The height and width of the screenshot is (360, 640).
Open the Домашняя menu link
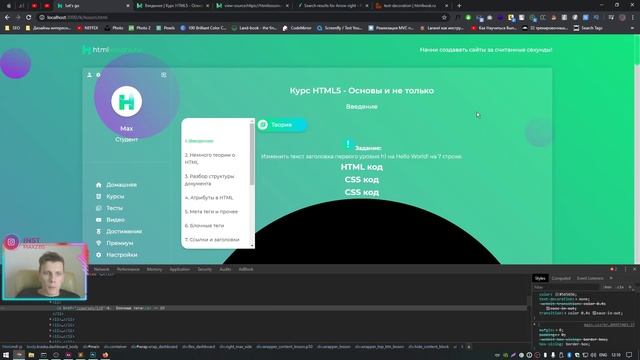(121, 185)
